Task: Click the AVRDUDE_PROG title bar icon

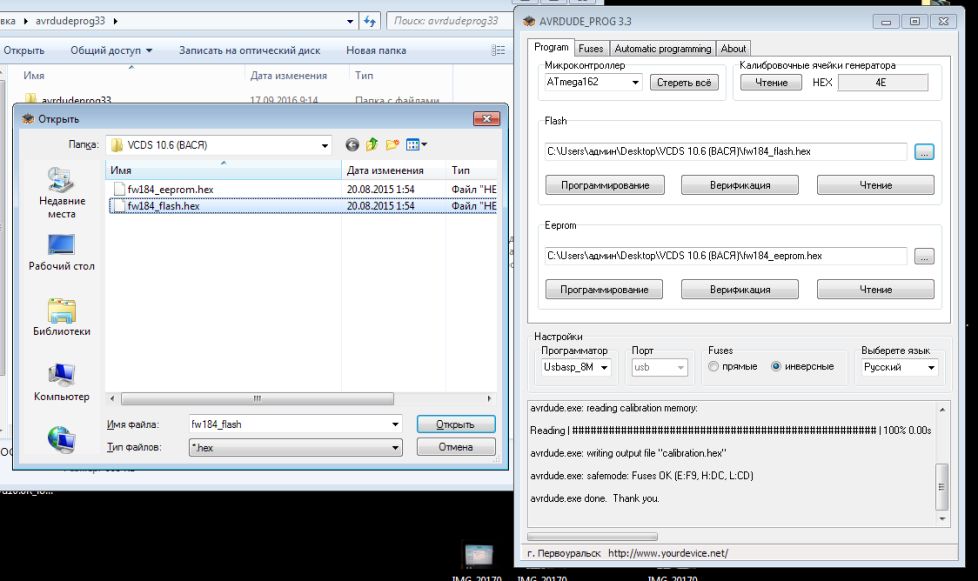Action: pyautogui.click(x=529, y=21)
